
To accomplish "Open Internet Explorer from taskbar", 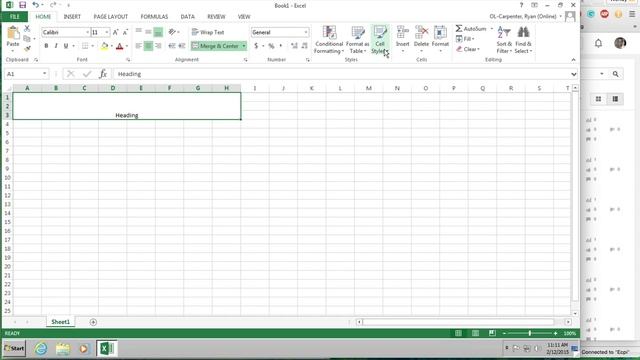I will (x=41, y=348).
